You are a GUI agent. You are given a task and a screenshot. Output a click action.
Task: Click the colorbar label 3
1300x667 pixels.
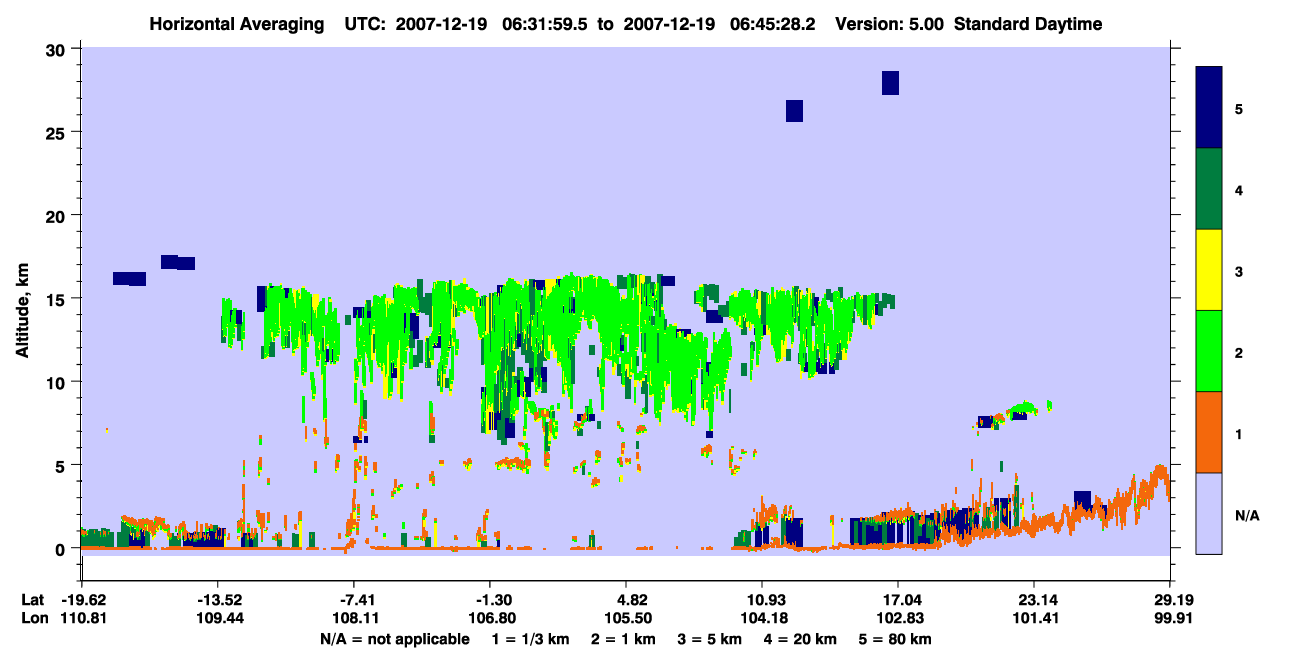pos(1239,270)
